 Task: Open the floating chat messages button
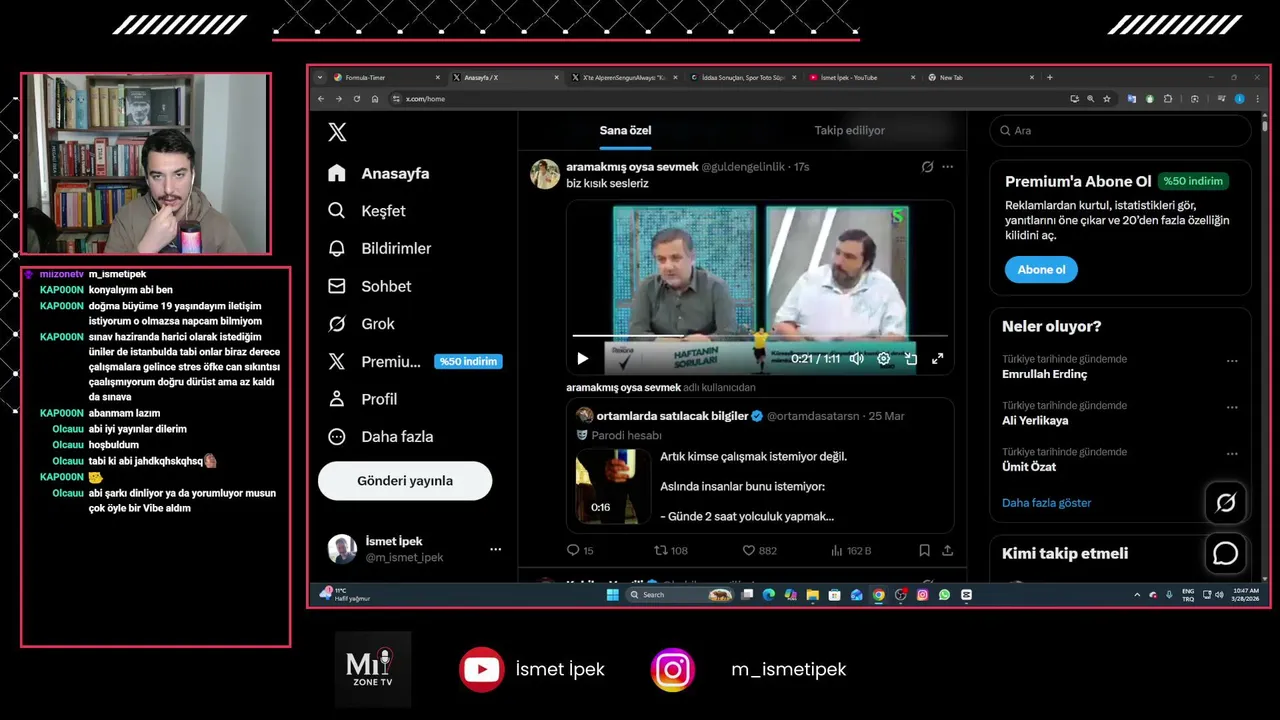click(1225, 553)
